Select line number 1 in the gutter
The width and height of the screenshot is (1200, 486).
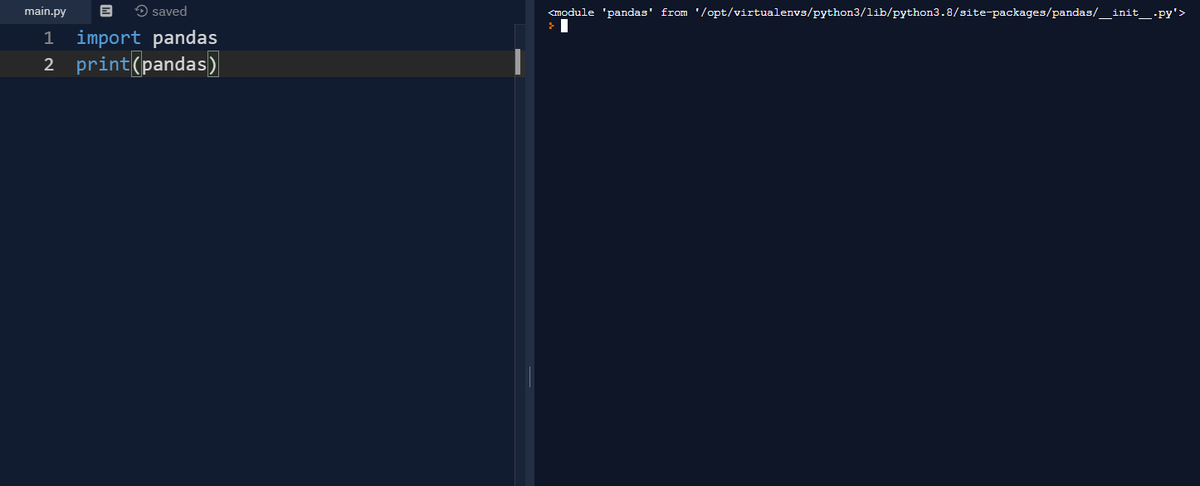pyautogui.click(x=48, y=39)
